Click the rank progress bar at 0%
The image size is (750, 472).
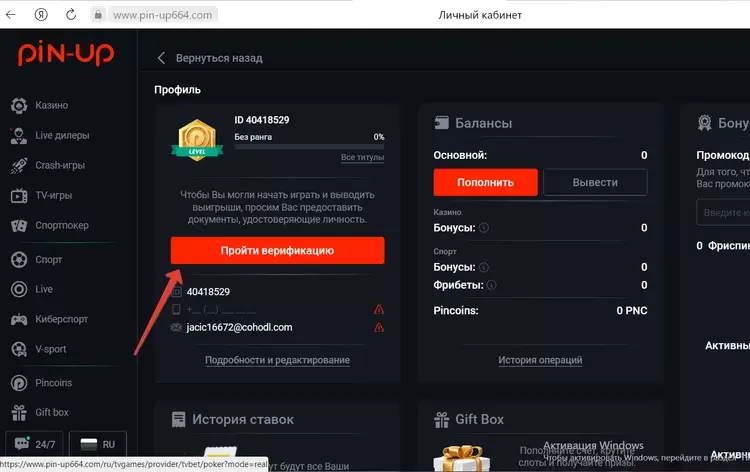(309, 147)
